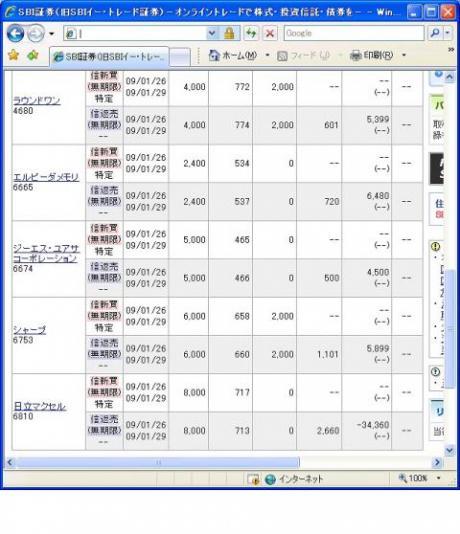Click the Google search box
The image size is (460, 534).
[x=354, y=33]
